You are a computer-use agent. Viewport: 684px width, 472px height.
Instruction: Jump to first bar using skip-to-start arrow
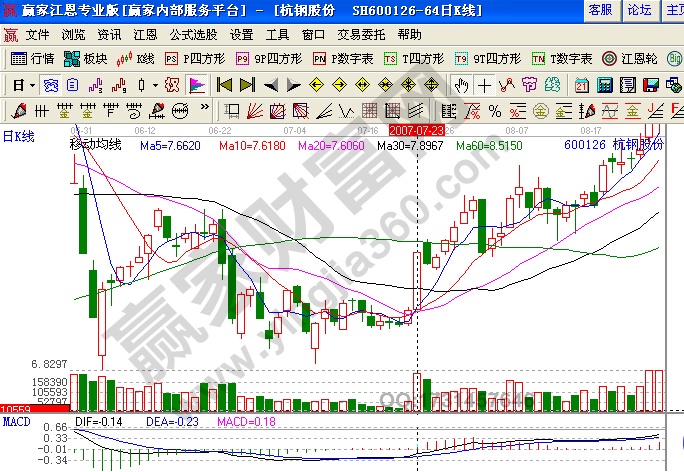click(225, 85)
